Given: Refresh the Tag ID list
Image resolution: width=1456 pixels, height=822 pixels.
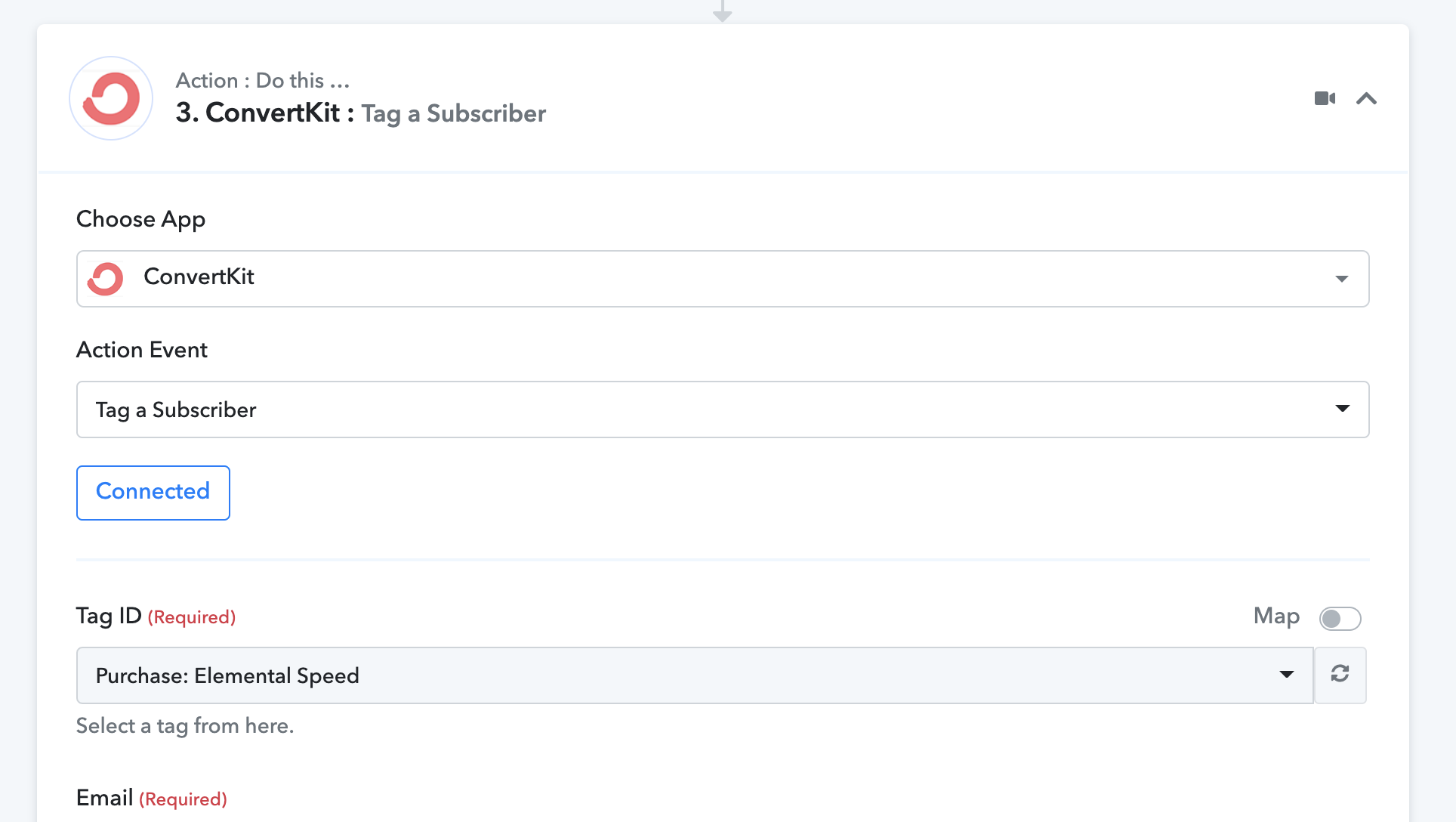Looking at the screenshot, I should (x=1340, y=675).
